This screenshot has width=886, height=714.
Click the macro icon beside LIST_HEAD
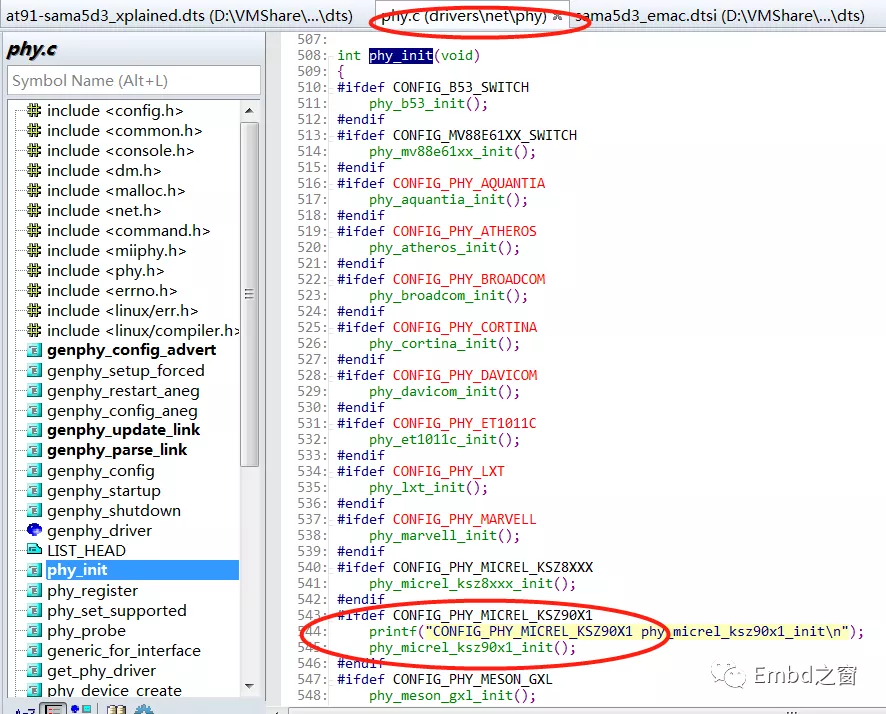34,550
